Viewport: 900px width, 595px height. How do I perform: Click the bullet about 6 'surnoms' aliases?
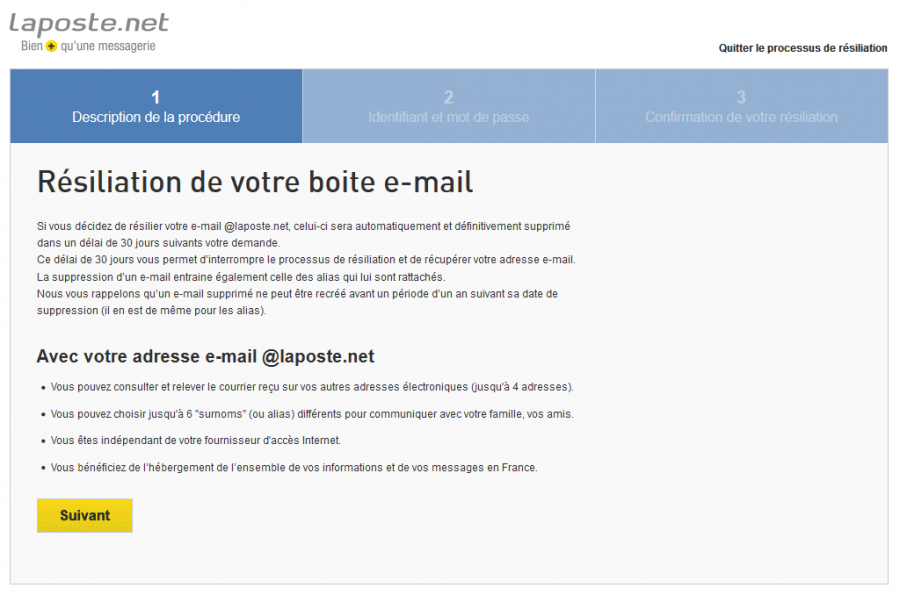pos(311,413)
